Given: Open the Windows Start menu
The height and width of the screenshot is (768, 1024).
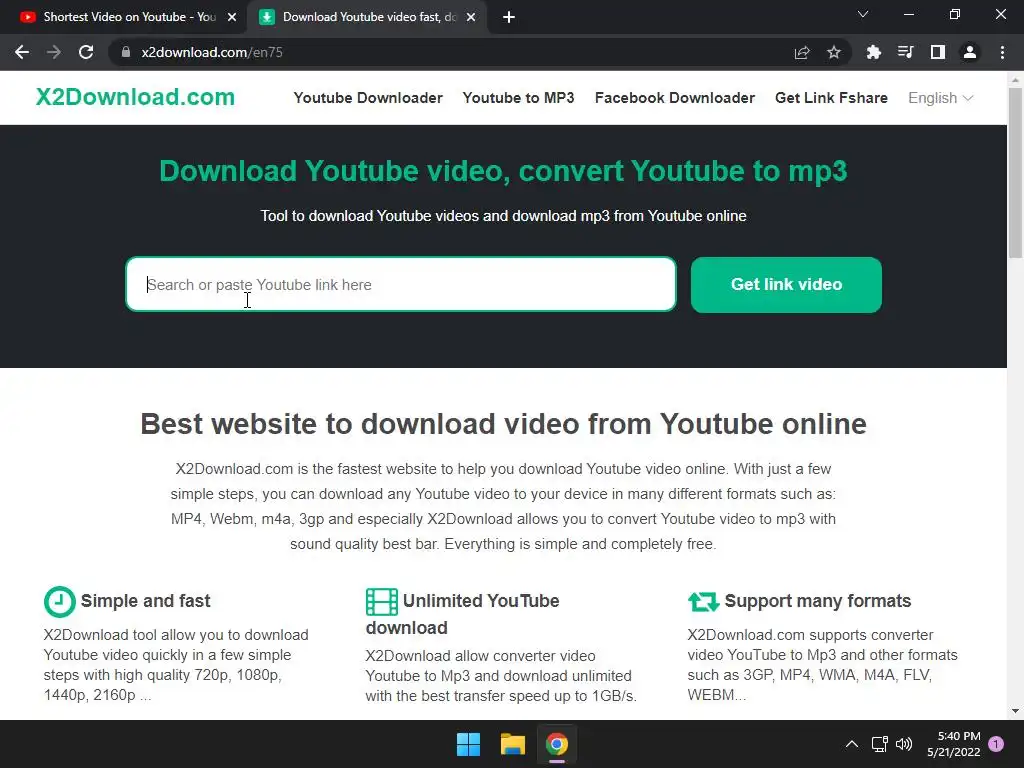Looking at the screenshot, I should point(468,744).
